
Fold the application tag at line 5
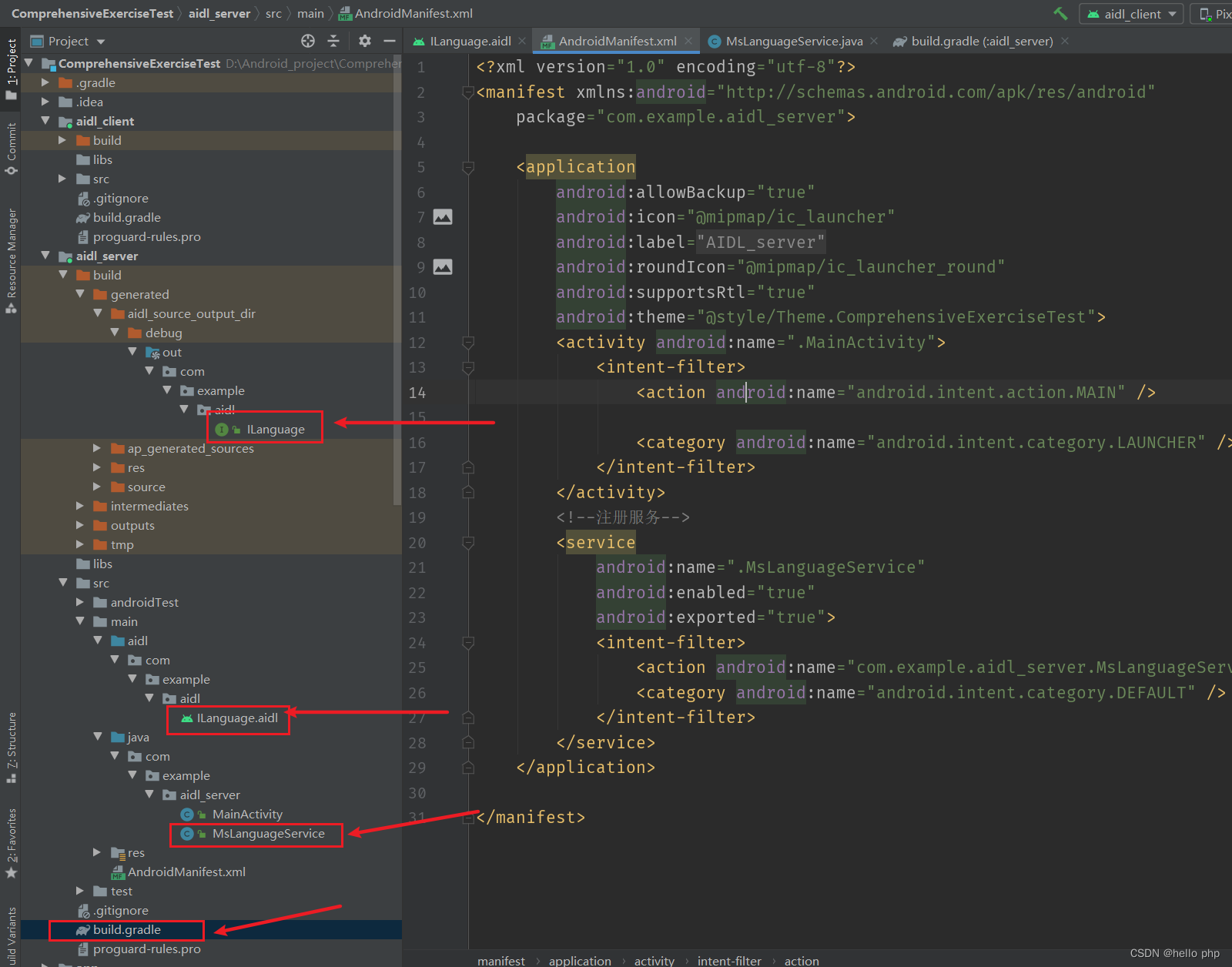tap(467, 167)
